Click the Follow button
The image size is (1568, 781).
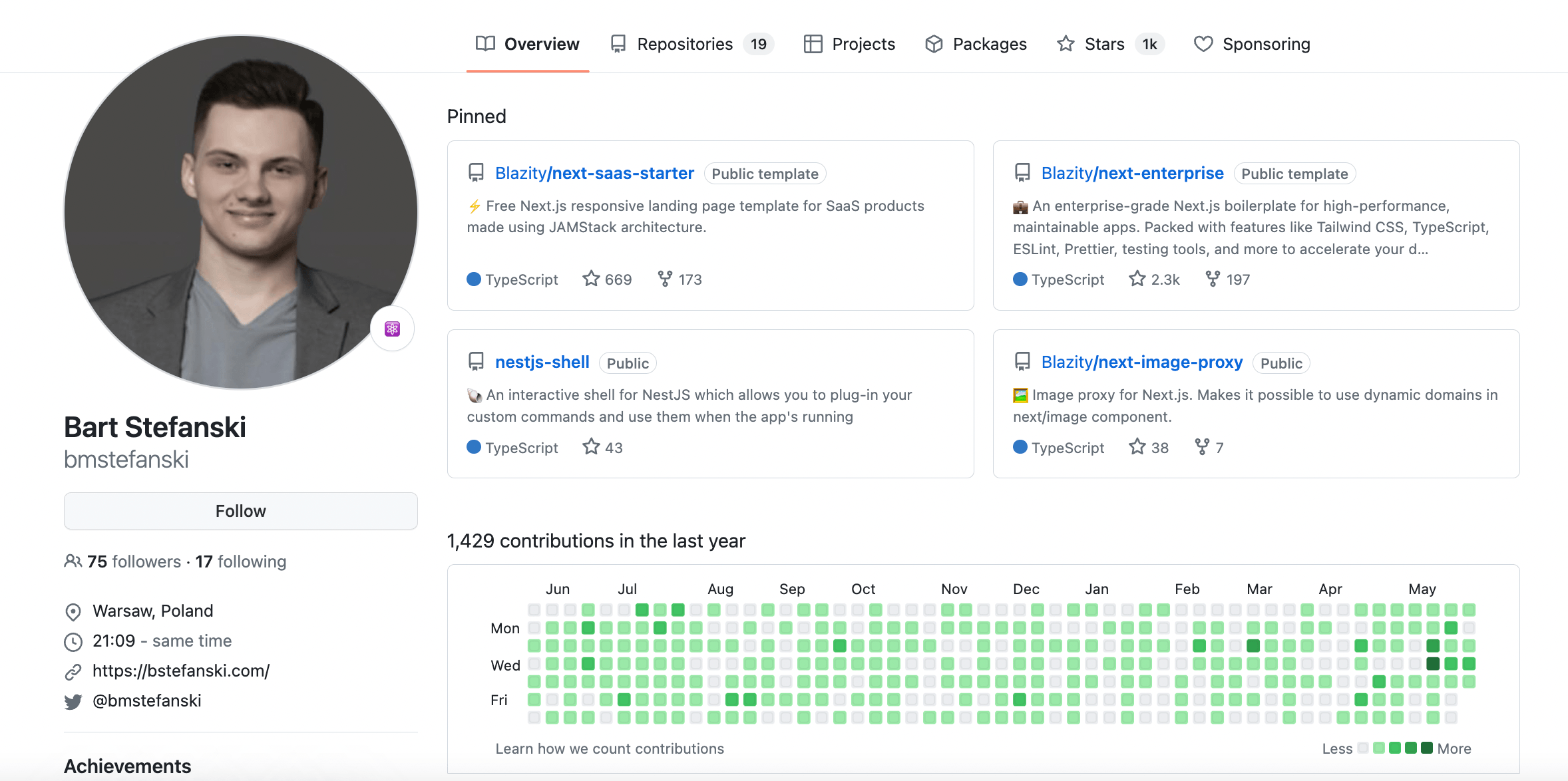(x=240, y=511)
